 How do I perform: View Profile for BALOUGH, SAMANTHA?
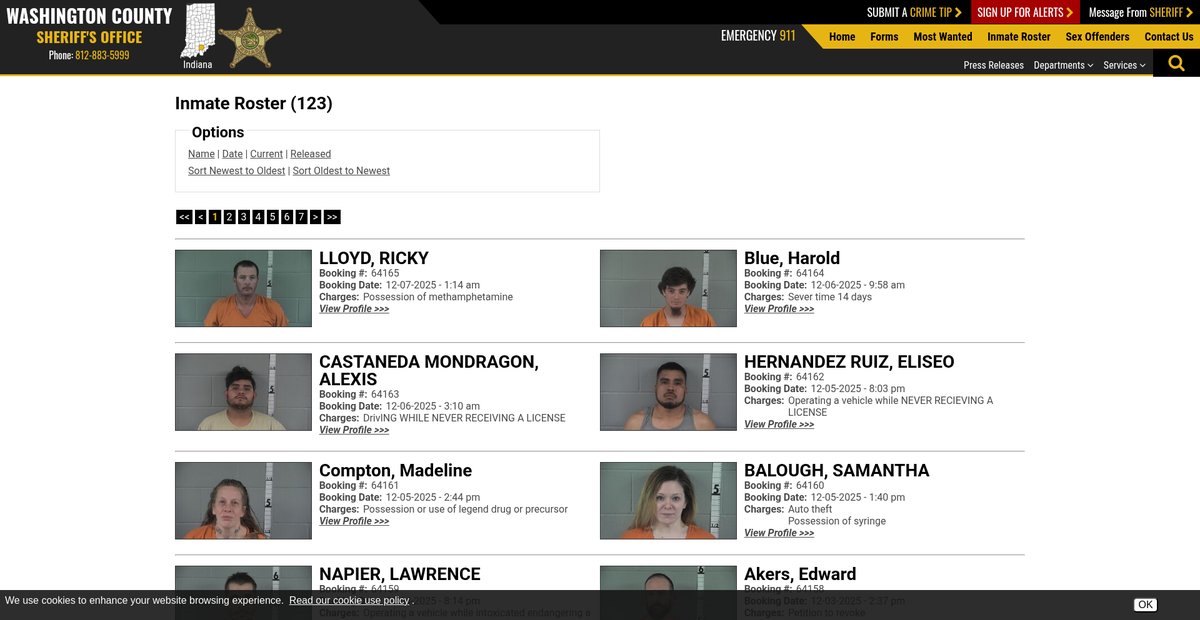click(779, 533)
